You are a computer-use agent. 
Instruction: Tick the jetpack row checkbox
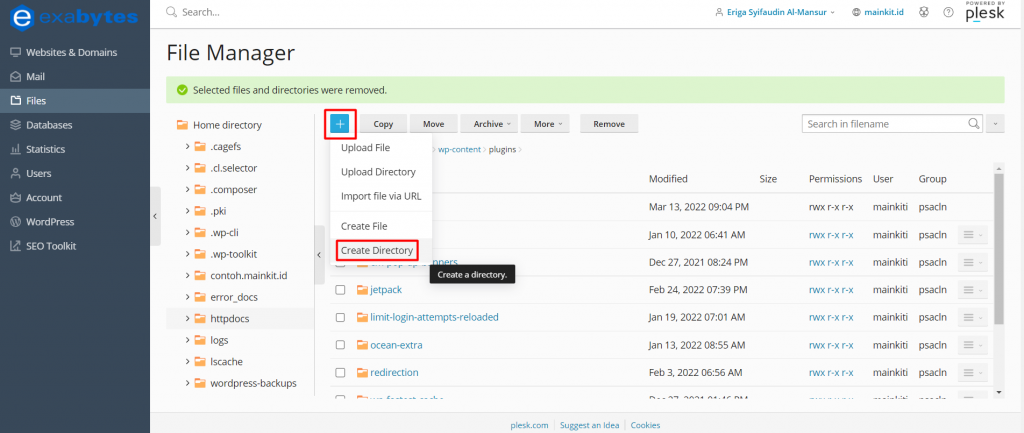pyautogui.click(x=340, y=290)
